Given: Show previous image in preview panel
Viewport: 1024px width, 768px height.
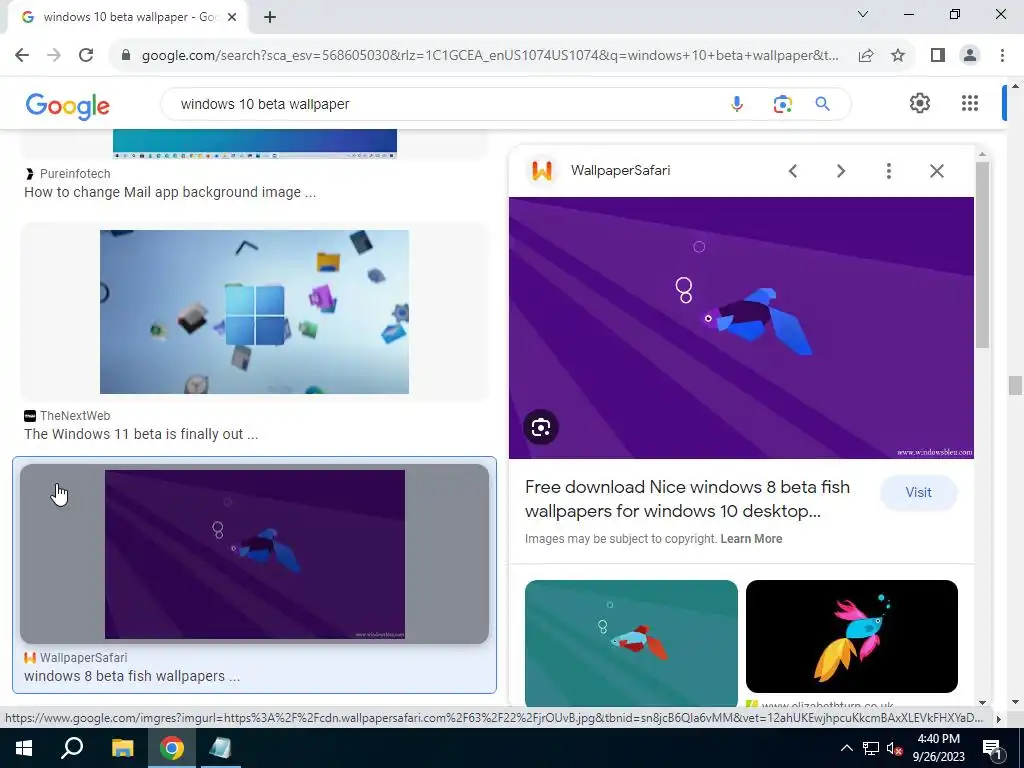Looking at the screenshot, I should pos(793,171).
